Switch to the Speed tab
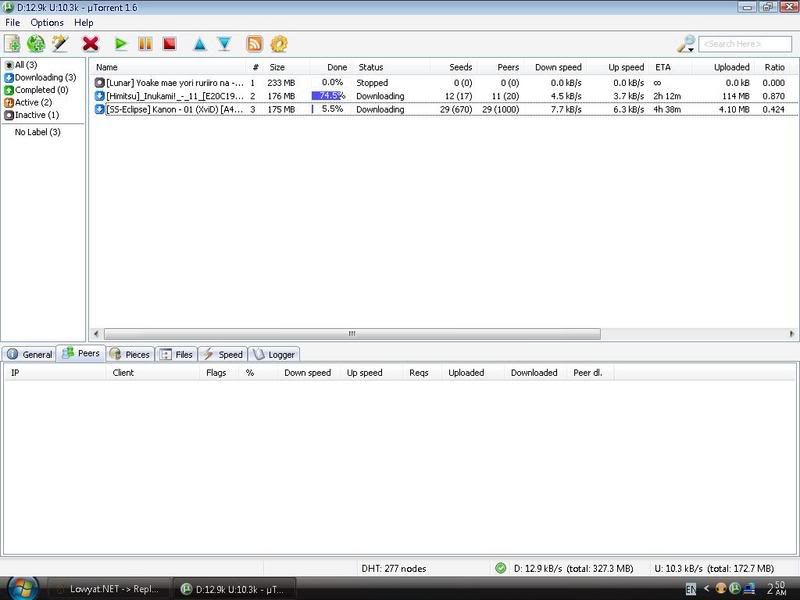 (222, 354)
